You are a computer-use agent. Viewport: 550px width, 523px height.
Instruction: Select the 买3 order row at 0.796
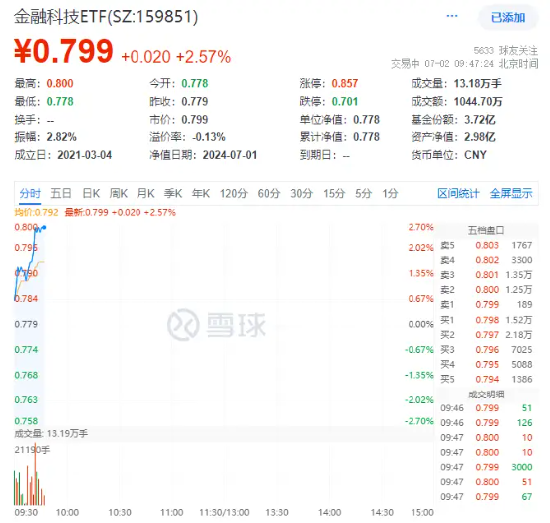pyautogui.click(x=486, y=350)
